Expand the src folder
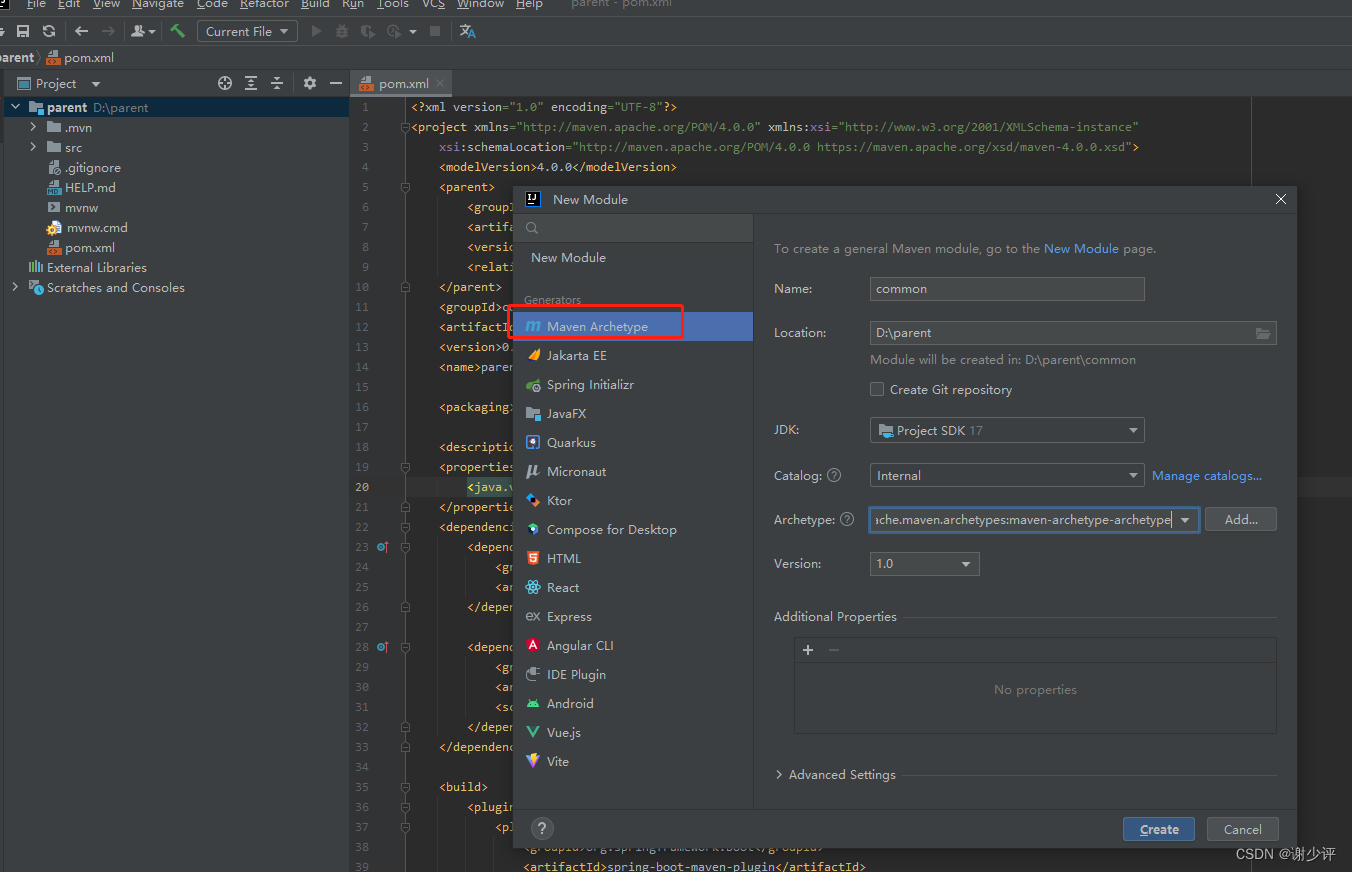 [33, 147]
